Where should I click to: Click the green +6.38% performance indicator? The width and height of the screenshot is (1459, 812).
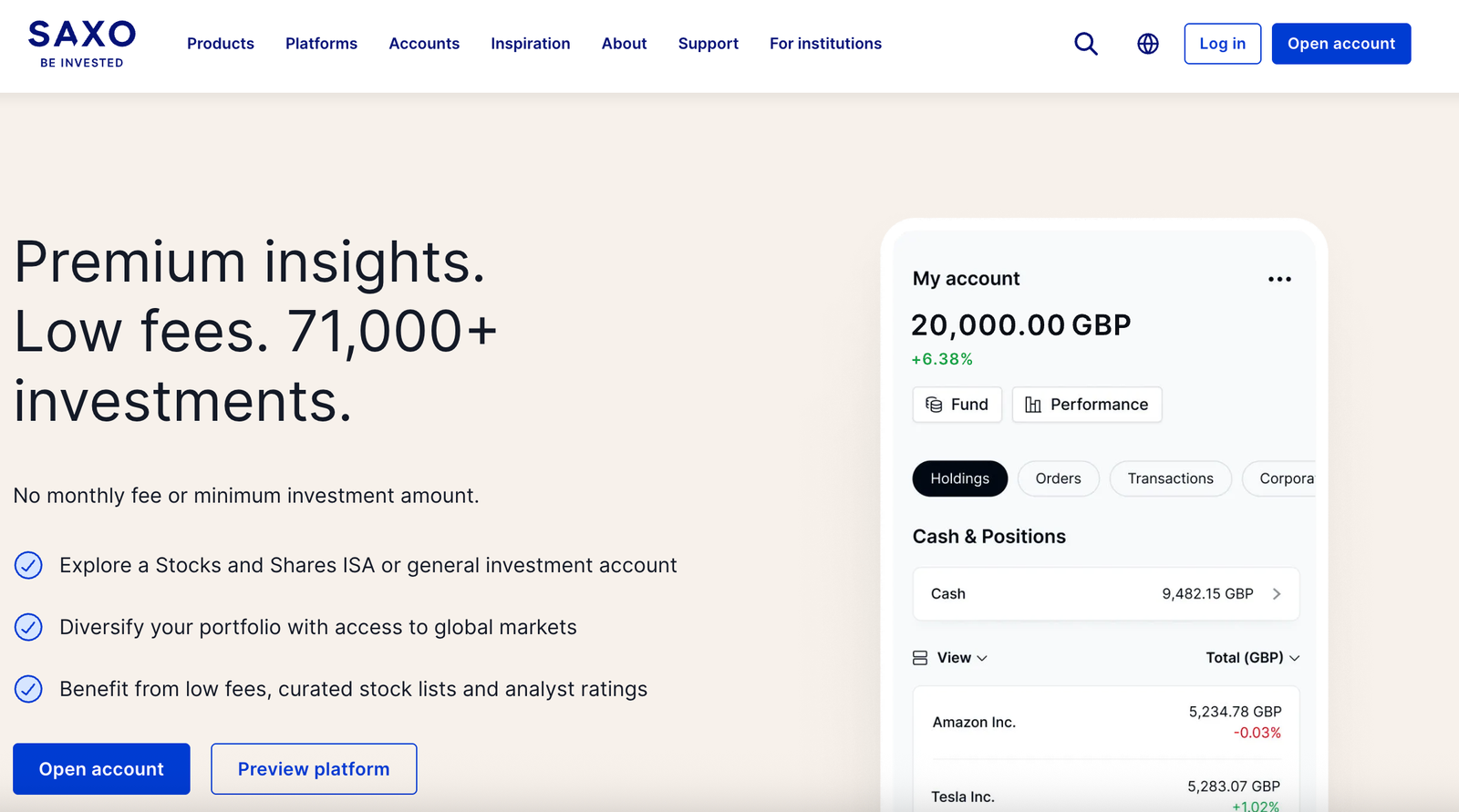pos(942,358)
